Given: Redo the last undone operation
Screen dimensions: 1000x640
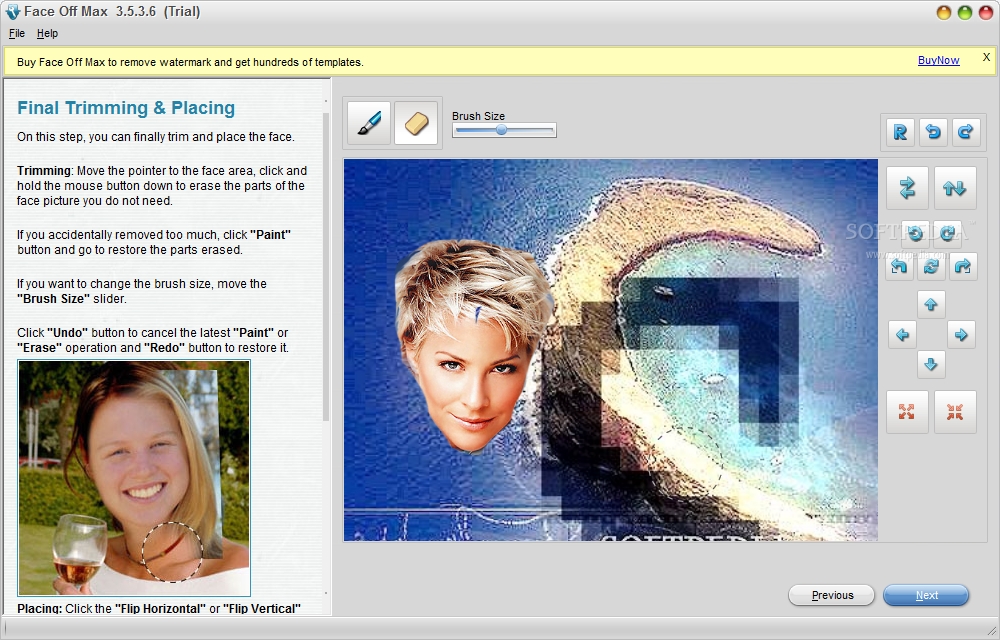Looking at the screenshot, I should (963, 132).
